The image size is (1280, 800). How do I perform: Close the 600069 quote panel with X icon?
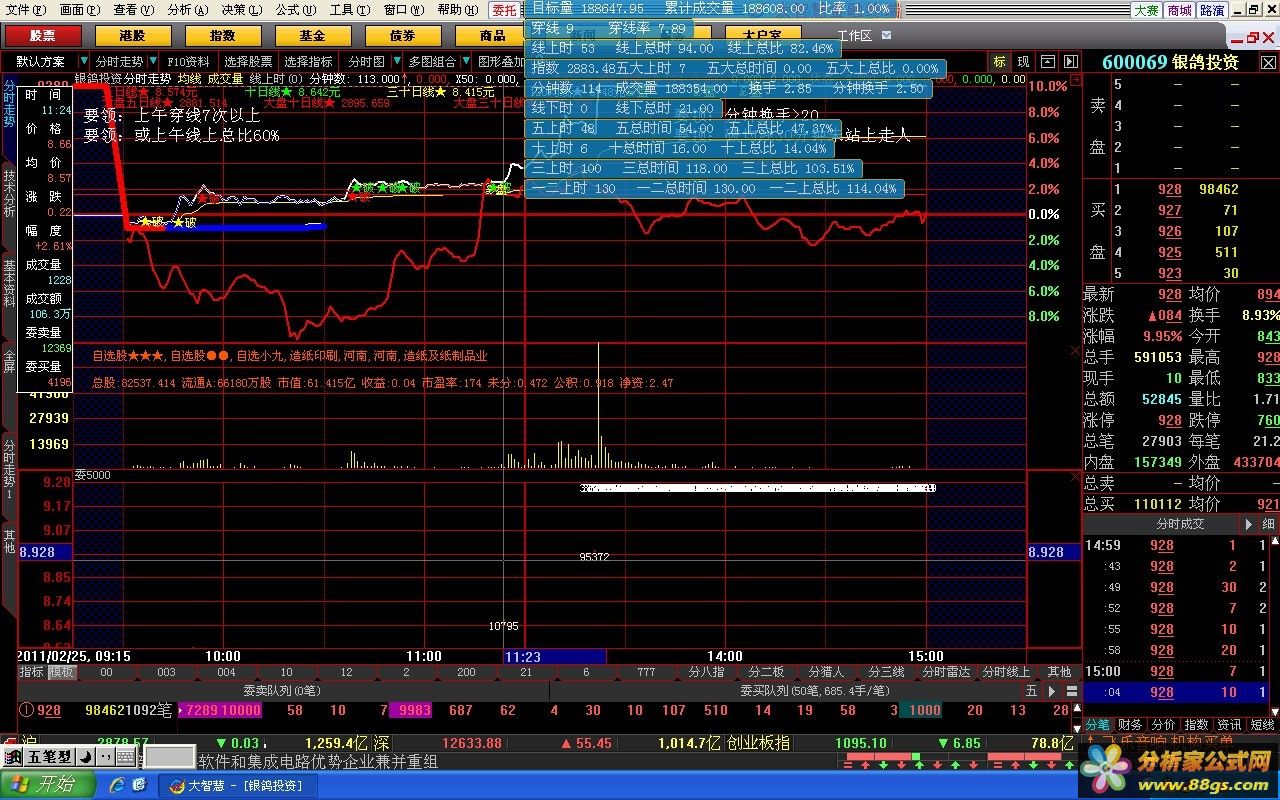click(1268, 61)
